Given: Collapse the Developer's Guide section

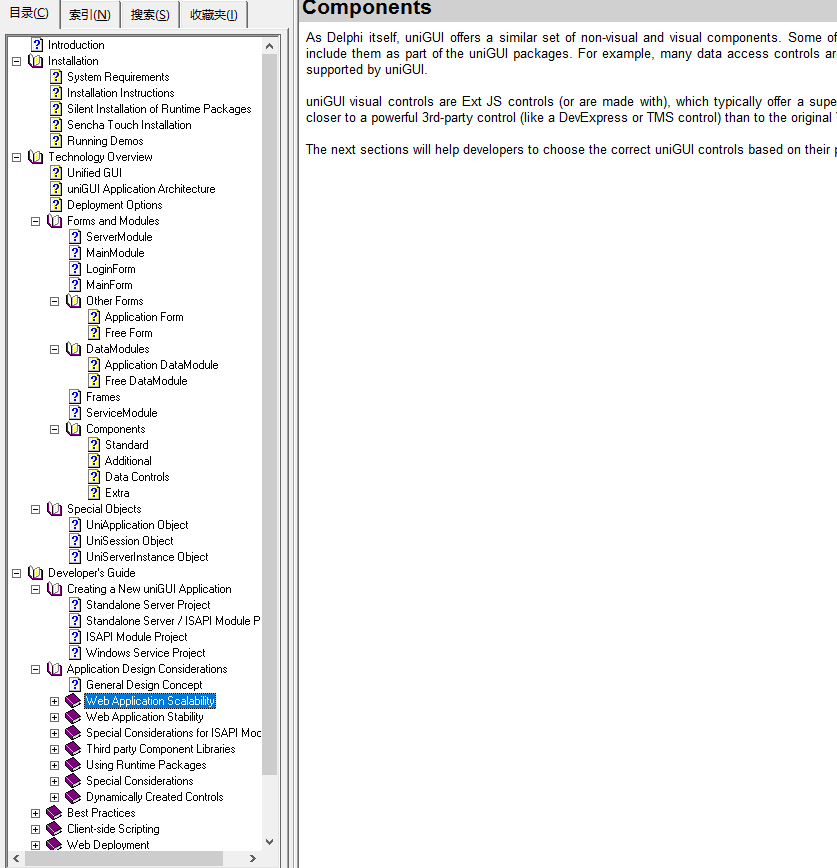Looking at the screenshot, I should coord(17,573).
